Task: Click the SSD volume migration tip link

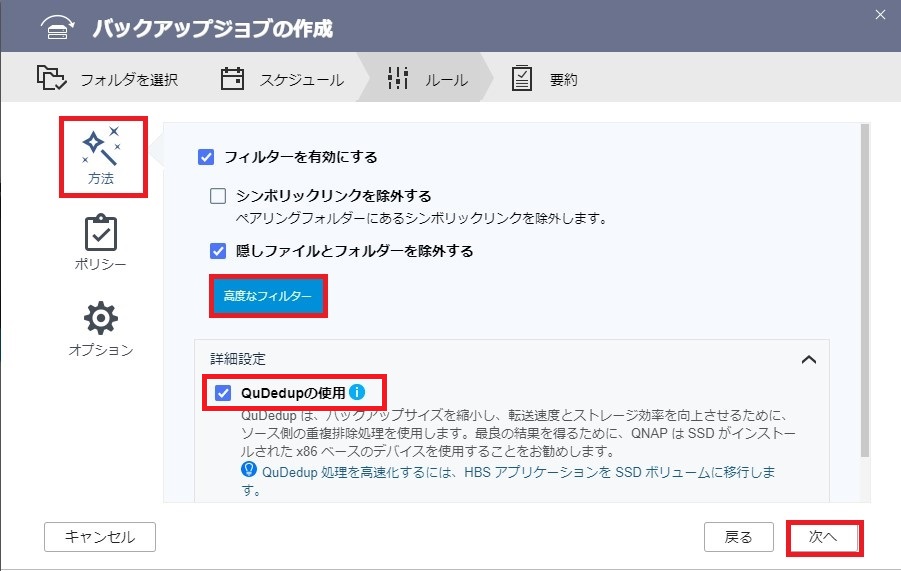Action: coord(508,480)
